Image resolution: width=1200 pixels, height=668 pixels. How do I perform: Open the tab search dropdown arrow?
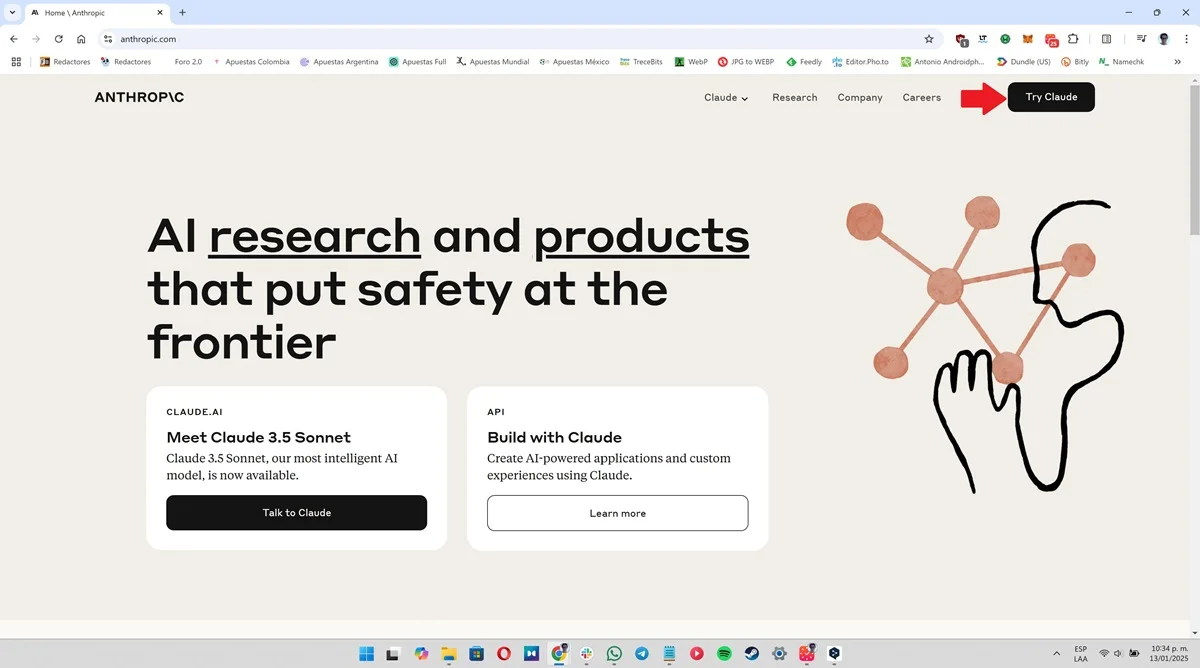pos(10,12)
